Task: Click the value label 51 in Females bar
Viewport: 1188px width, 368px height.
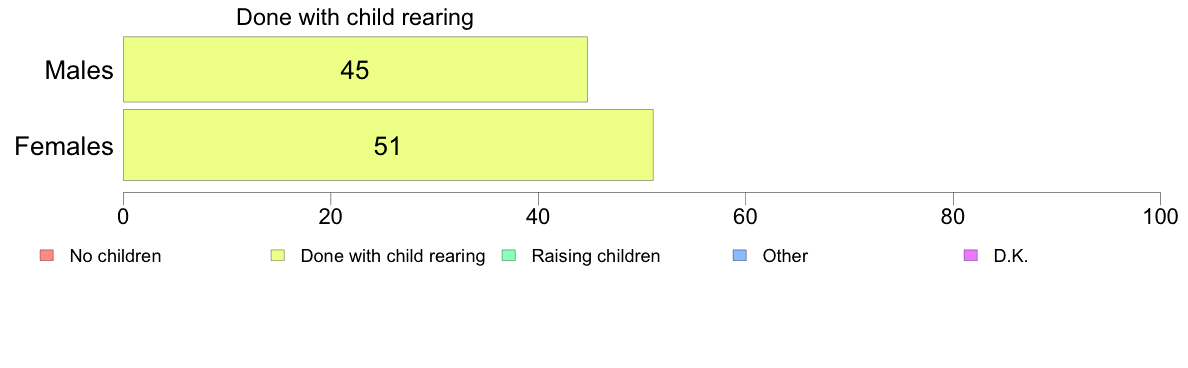Action: (x=386, y=145)
